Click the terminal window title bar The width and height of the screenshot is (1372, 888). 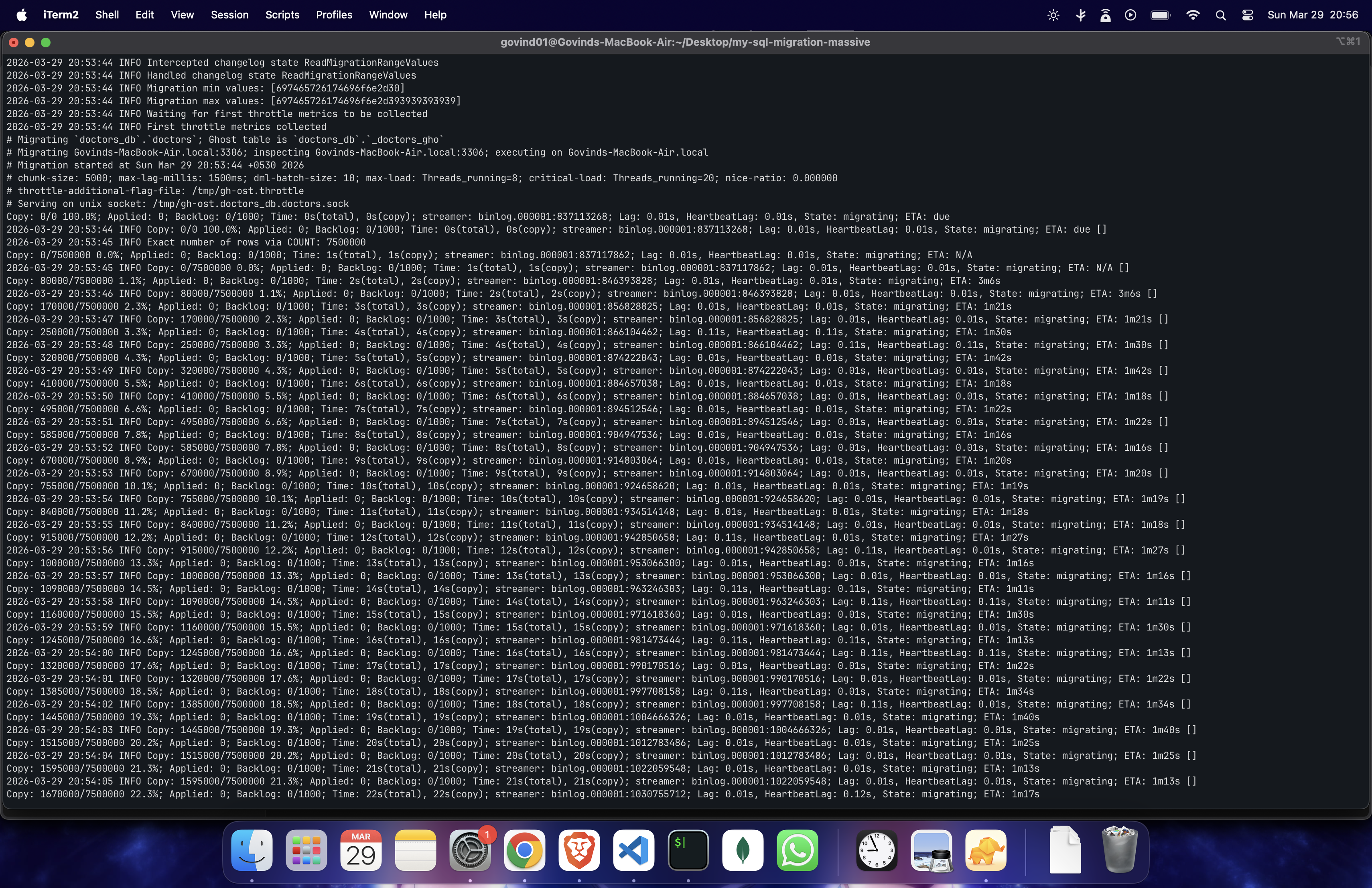click(x=685, y=42)
